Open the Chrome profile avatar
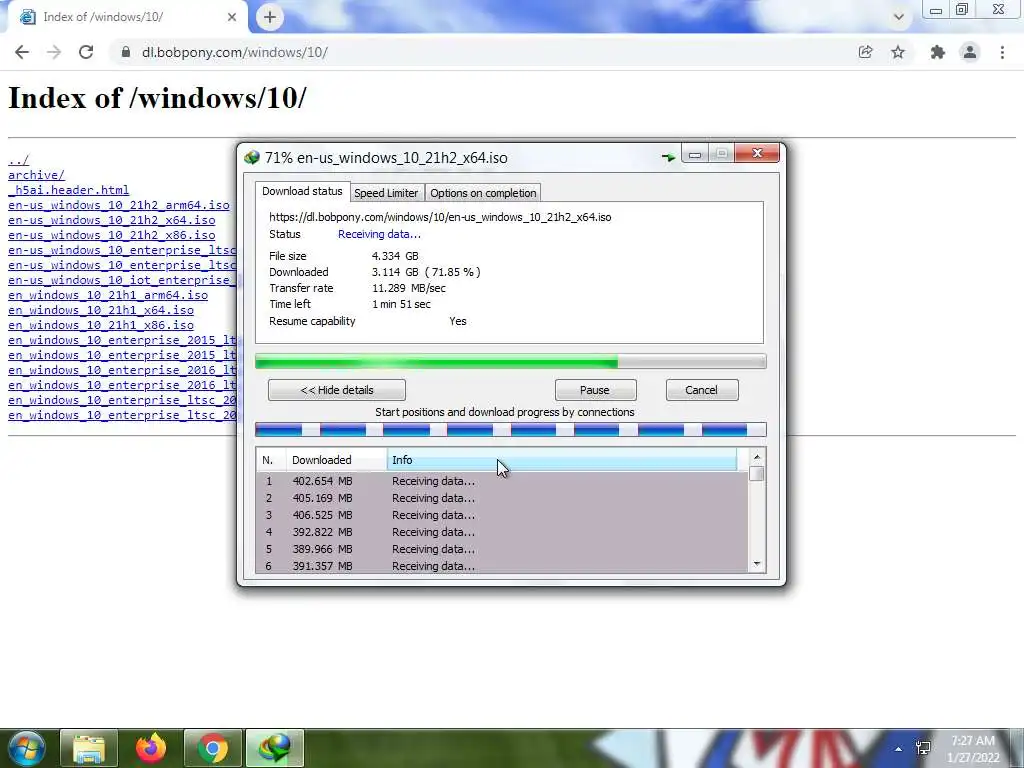The image size is (1024, 768). pyautogui.click(x=970, y=52)
